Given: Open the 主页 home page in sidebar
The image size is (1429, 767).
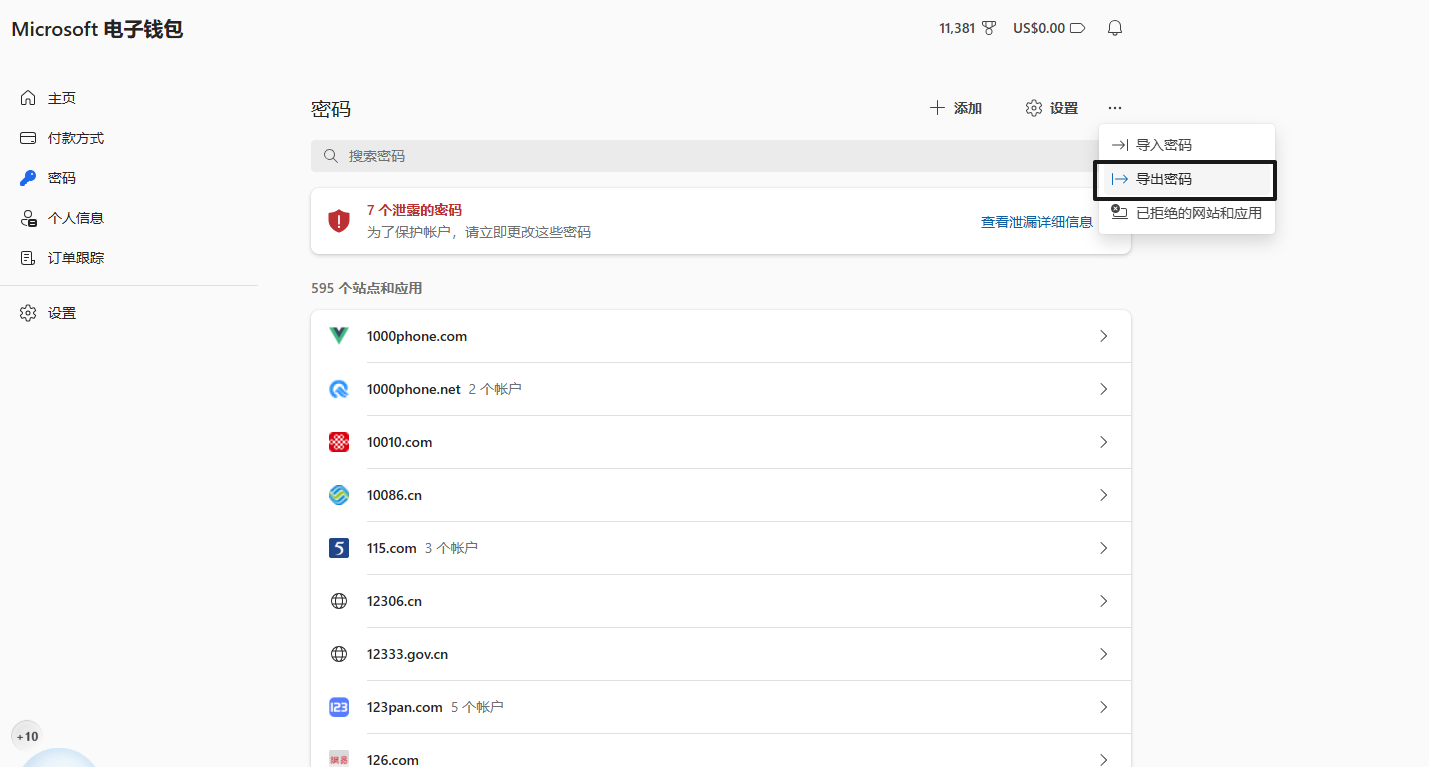Looking at the screenshot, I should tap(62, 98).
